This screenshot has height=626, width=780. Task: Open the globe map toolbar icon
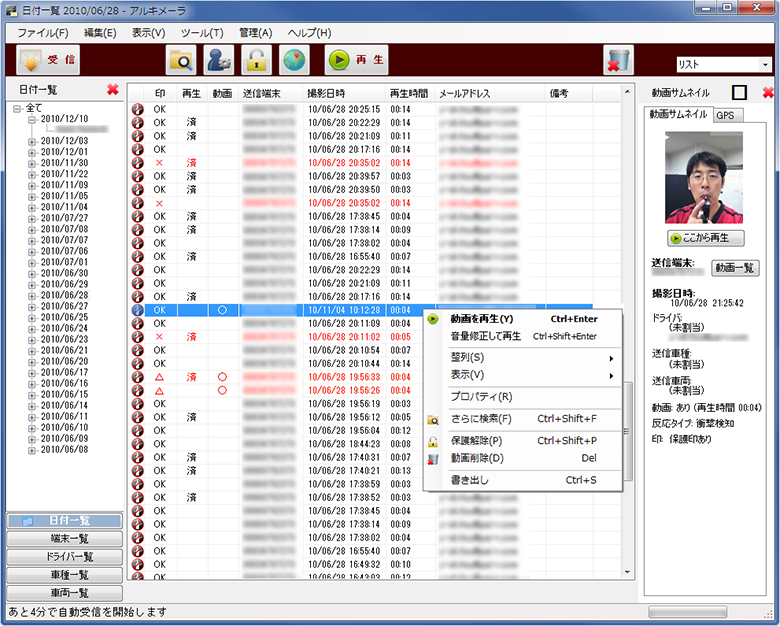point(294,60)
